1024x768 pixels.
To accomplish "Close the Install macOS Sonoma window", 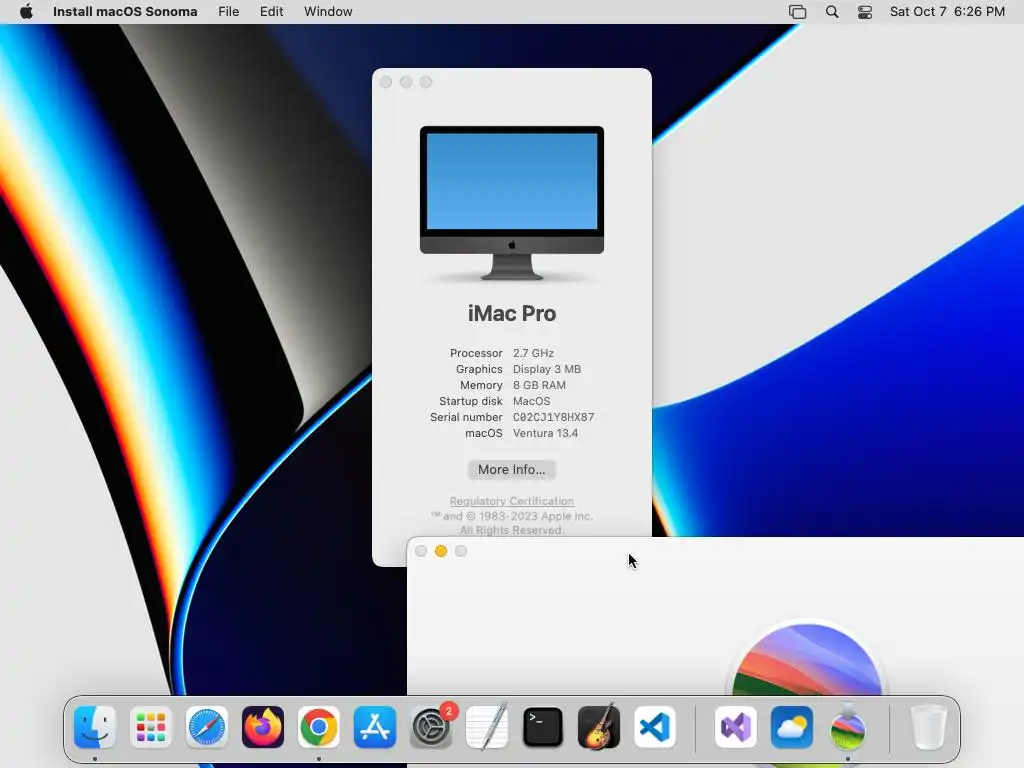I will pos(421,551).
